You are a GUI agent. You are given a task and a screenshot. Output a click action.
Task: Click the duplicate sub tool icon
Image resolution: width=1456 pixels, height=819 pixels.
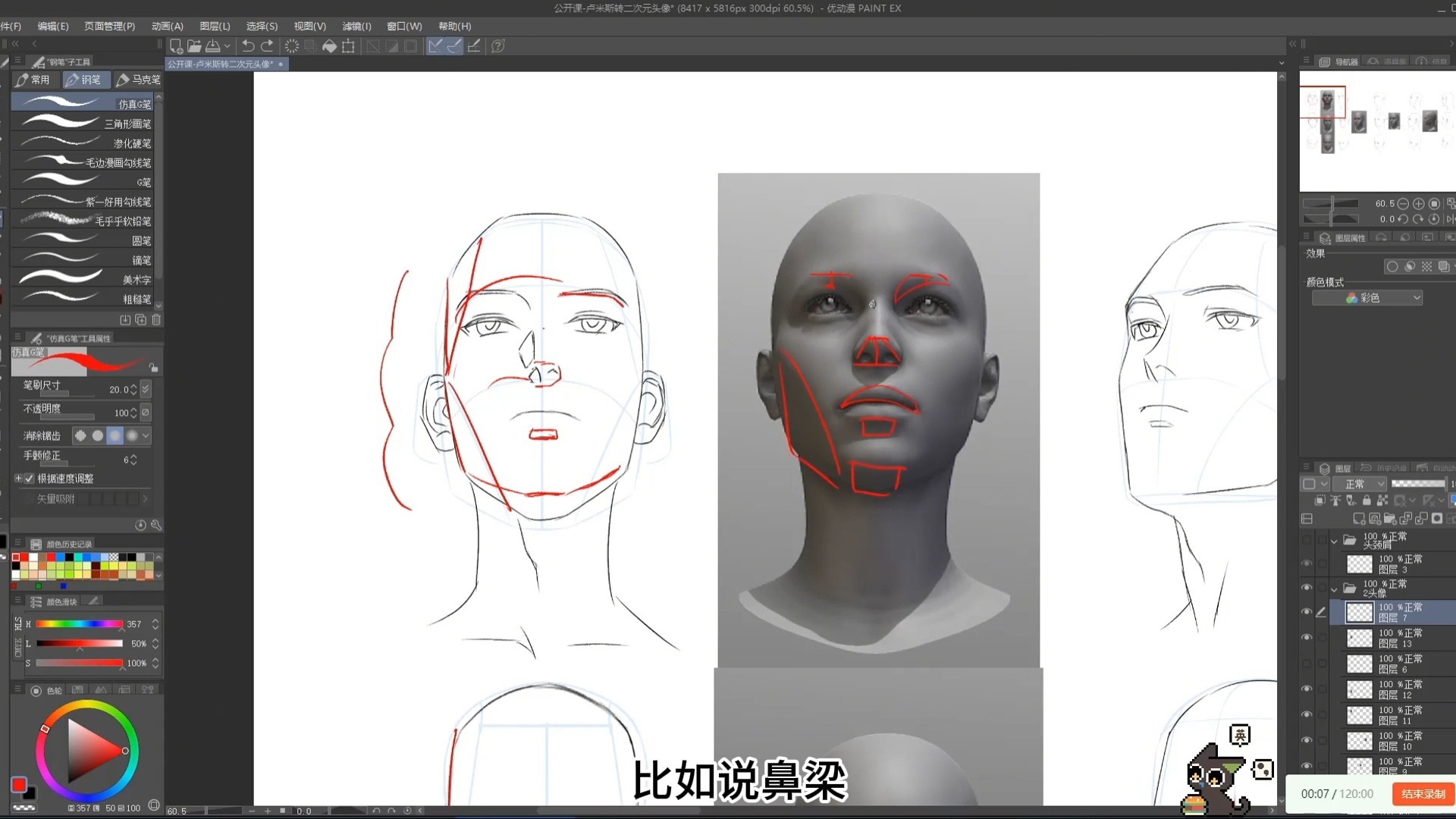click(x=140, y=320)
